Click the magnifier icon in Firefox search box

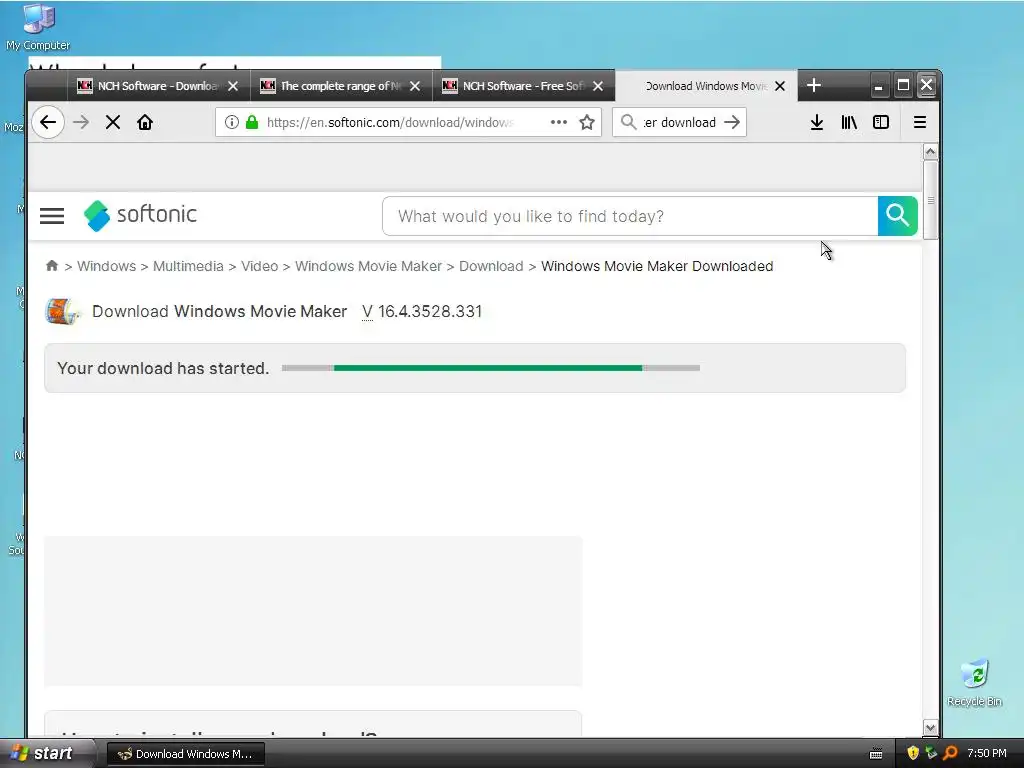(628, 122)
